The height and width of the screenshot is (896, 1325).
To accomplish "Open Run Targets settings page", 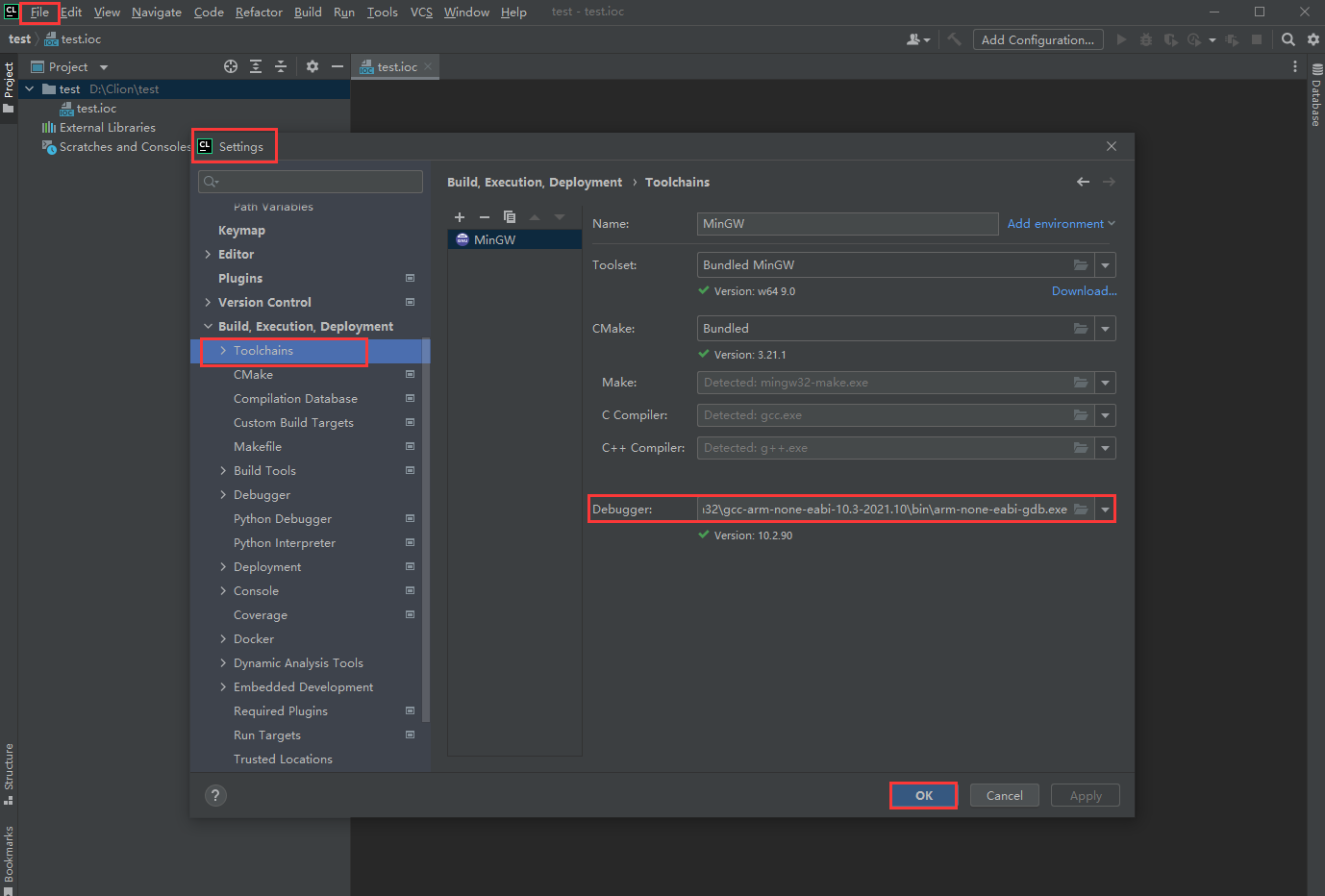I will [267, 734].
